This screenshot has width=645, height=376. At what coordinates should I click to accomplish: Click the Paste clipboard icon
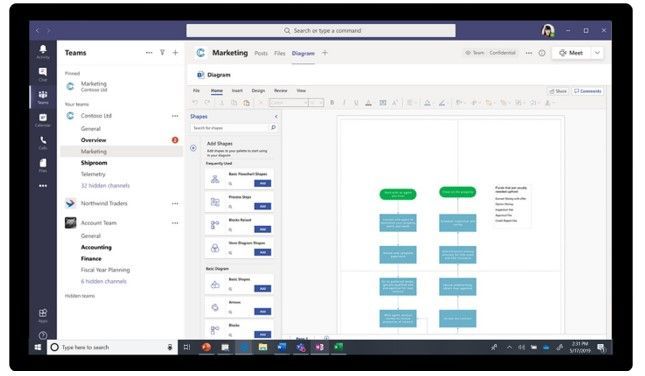coord(246,102)
